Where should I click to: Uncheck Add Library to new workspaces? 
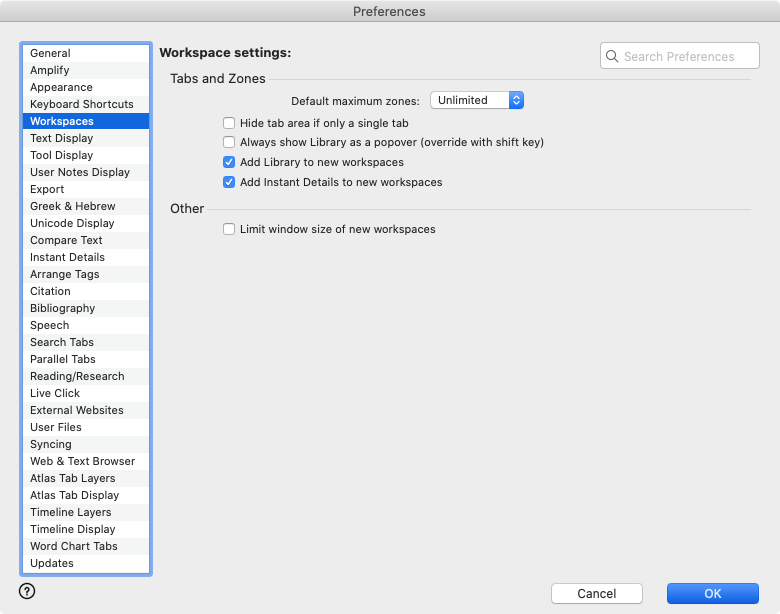point(229,162)
